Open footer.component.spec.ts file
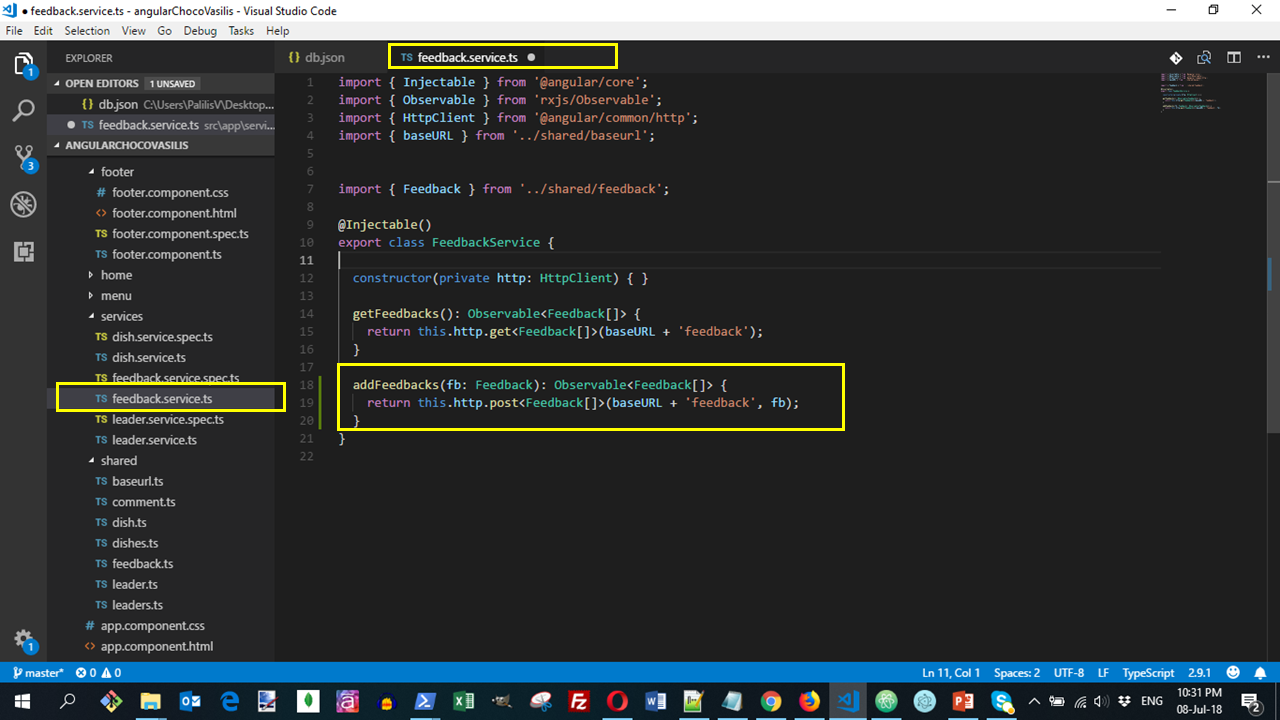The height and width of the screenshot is (720, 1280). point(180,234)
